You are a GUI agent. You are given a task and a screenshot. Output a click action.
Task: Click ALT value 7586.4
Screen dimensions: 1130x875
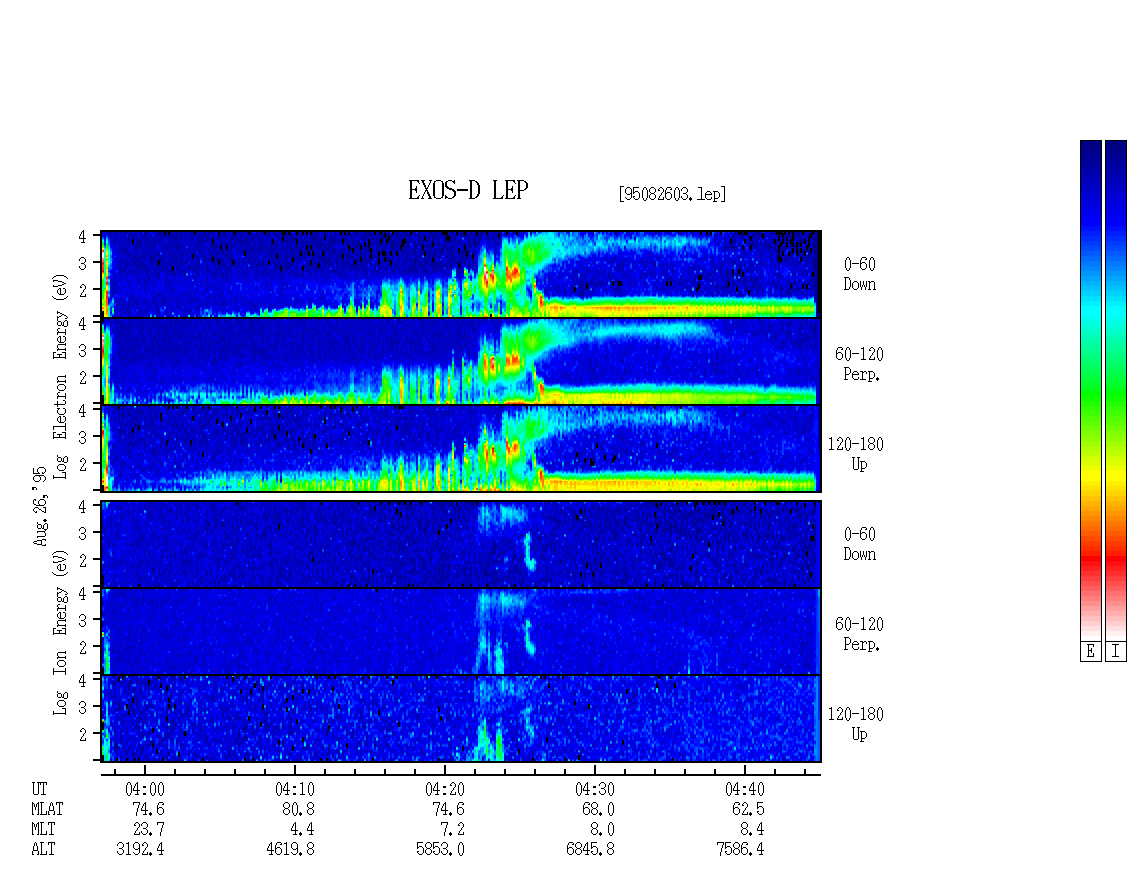[740, 850]
